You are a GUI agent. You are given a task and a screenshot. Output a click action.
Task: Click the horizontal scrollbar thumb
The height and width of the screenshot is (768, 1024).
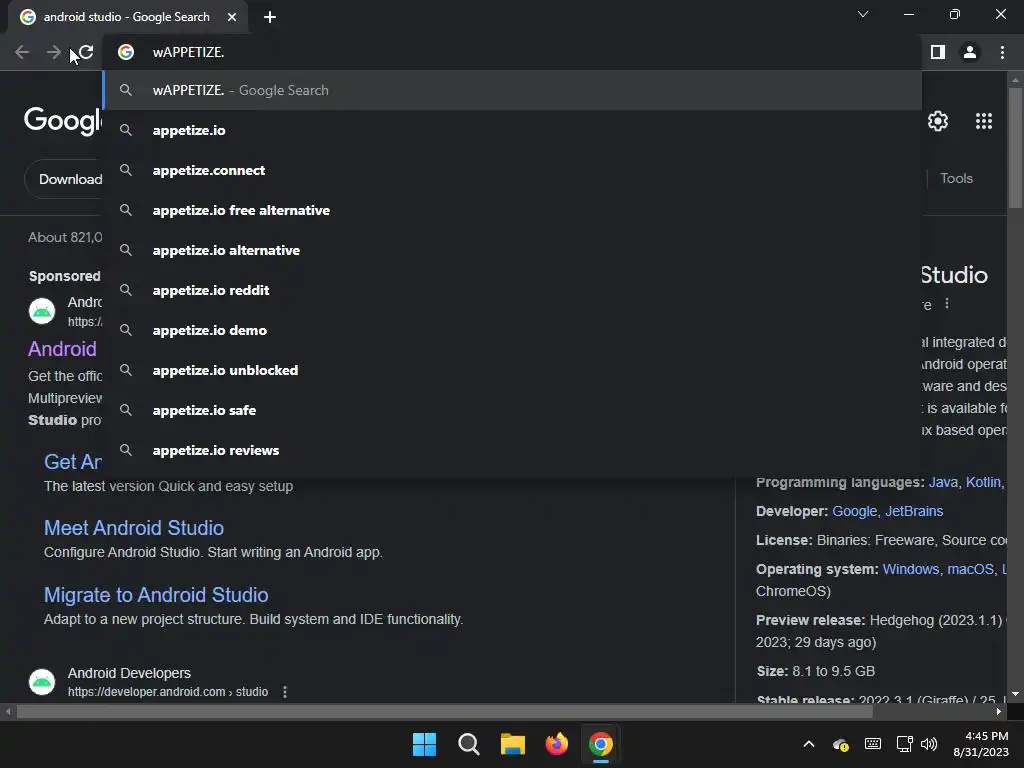click(x=445, y=712)
